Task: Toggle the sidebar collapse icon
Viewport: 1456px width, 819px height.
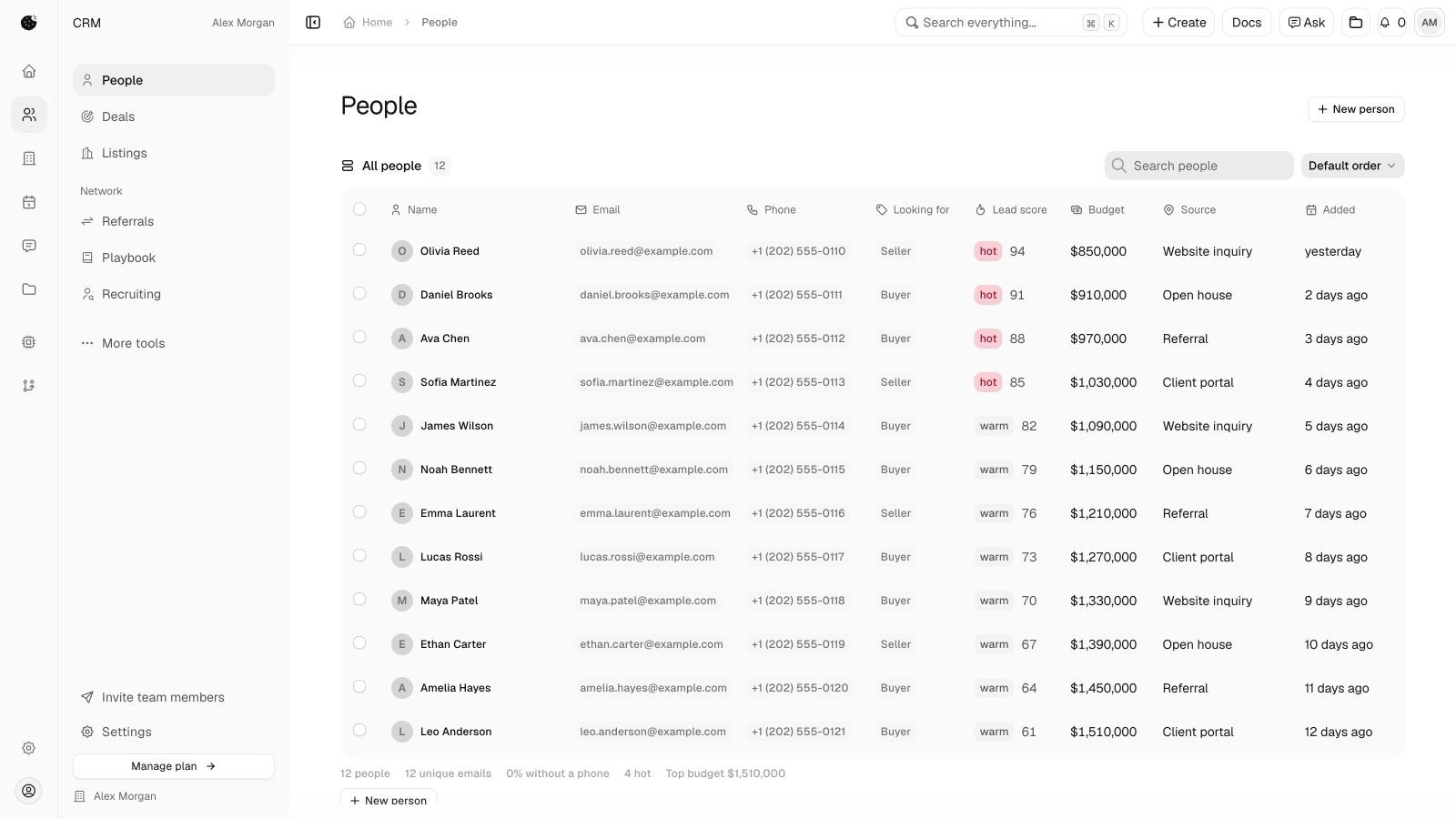Action: [x=313, y=23]
